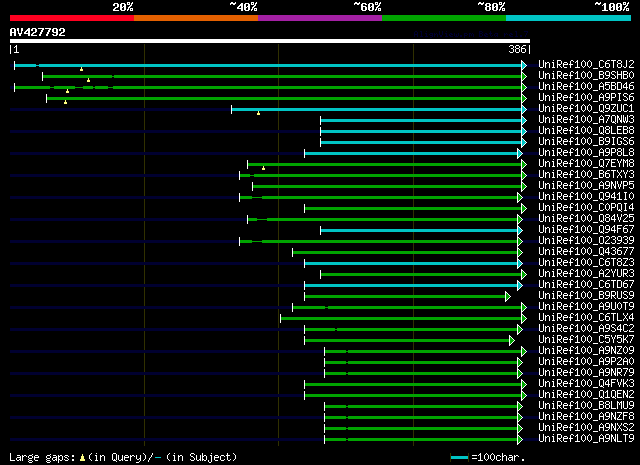Open the UniRef100_A7QNW3 hit label
The image size is (640, 465).
[586, 120]
